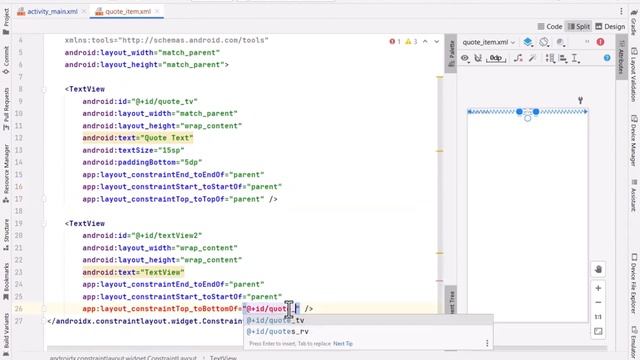The image size is (640, 360).
Task: Click the blue help question icon
Action: tap(607, 58)
